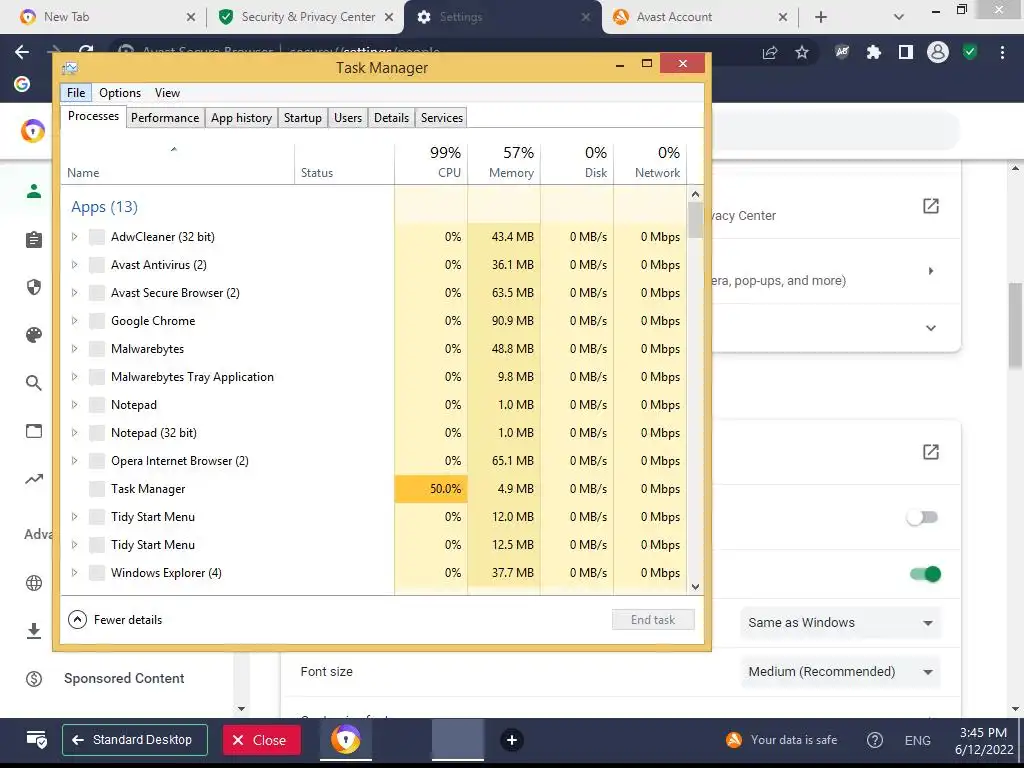
Task: Switch to the Startup tab
Action: tap(302, 118)
